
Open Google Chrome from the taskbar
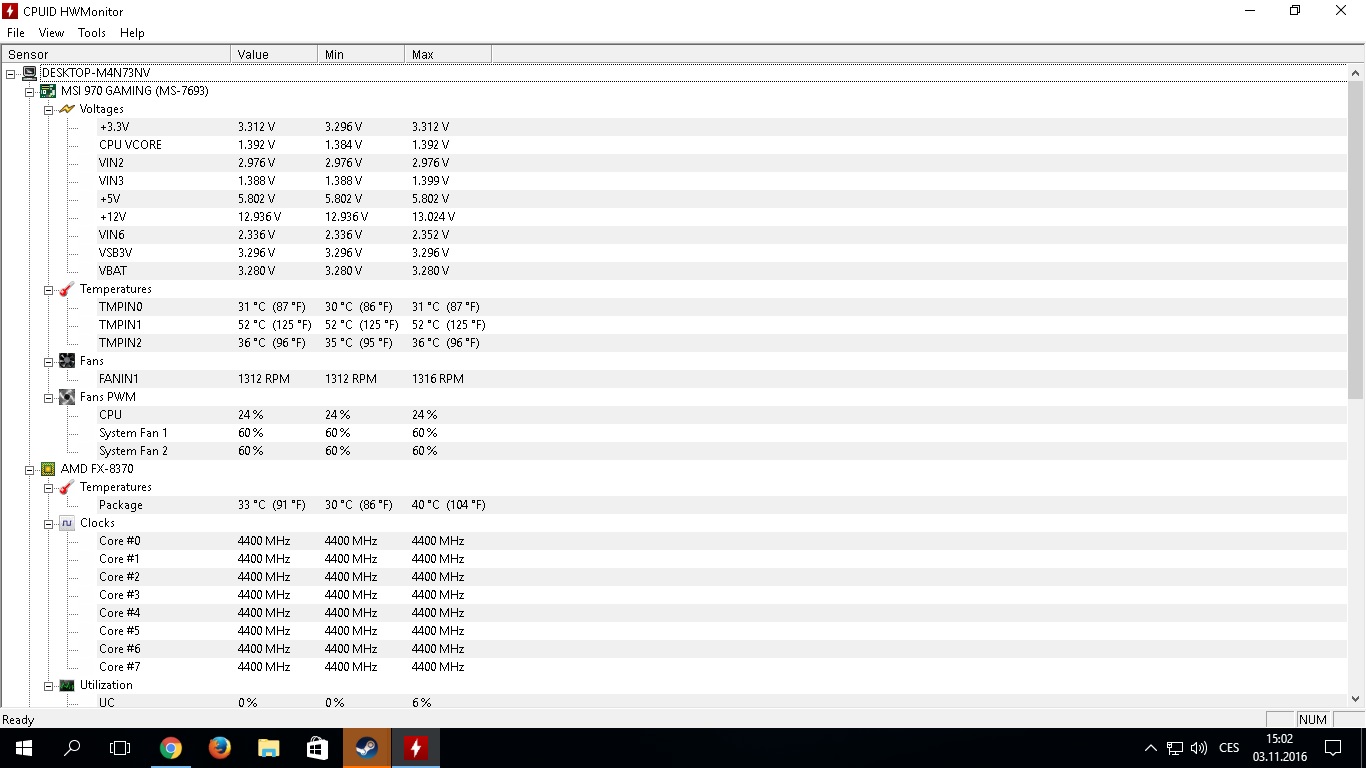171,747
